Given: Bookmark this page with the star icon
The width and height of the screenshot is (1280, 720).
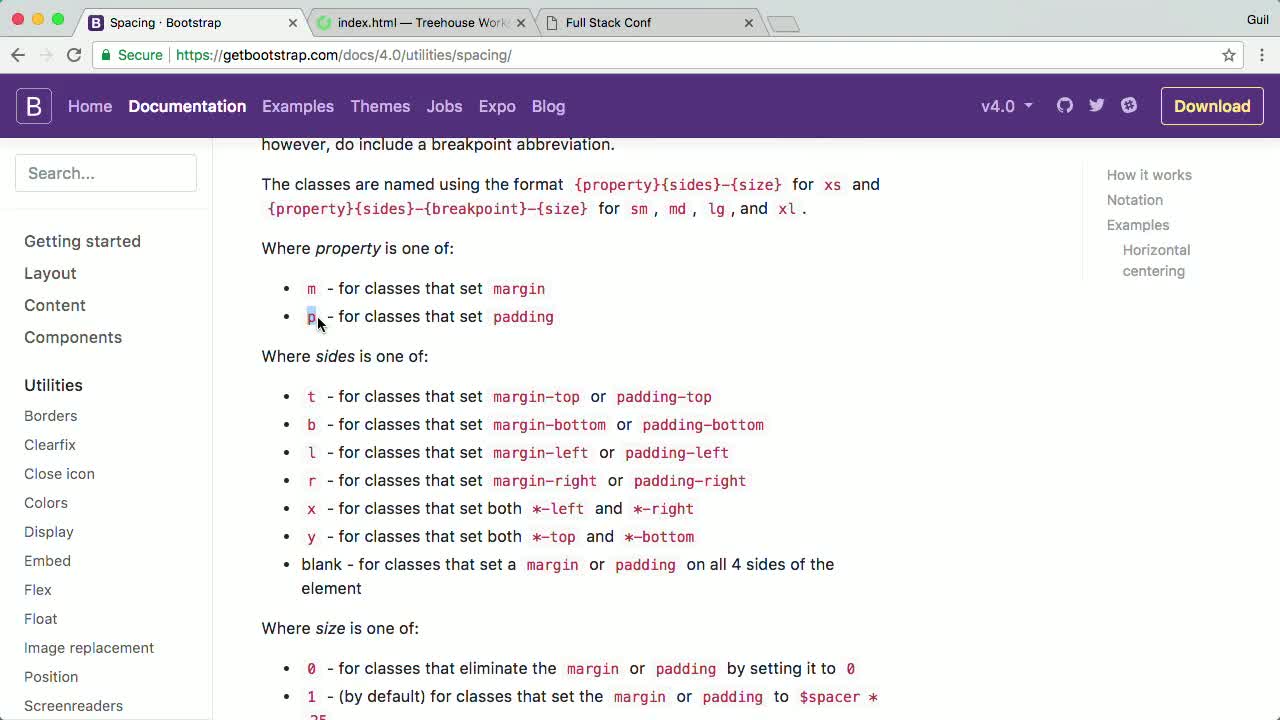Looking at the screenshot, I should 1229,55.
